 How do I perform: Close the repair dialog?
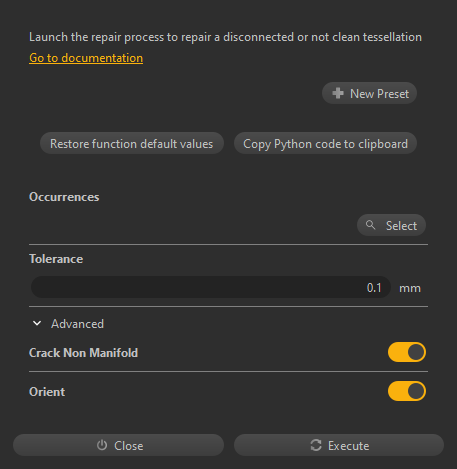click(x=118, y=445)
